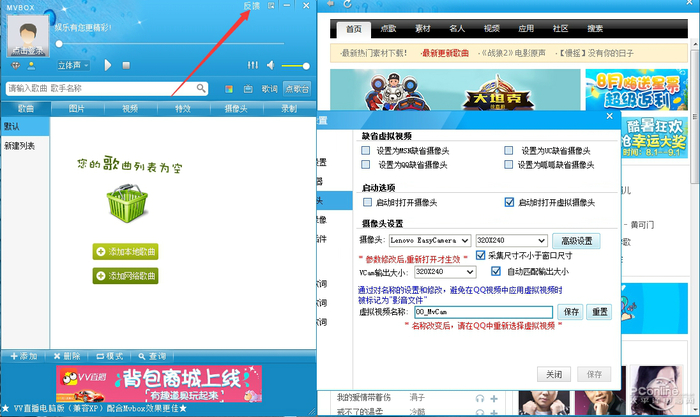Click the 最新更新歌曲 red link
The image size is (700, 417).
click(x=445, y=53)
